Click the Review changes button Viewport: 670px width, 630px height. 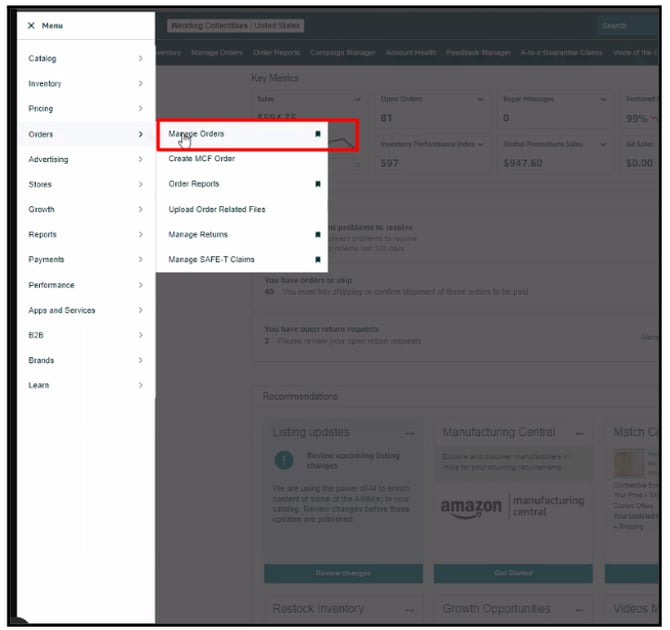[x=343, y=573]
